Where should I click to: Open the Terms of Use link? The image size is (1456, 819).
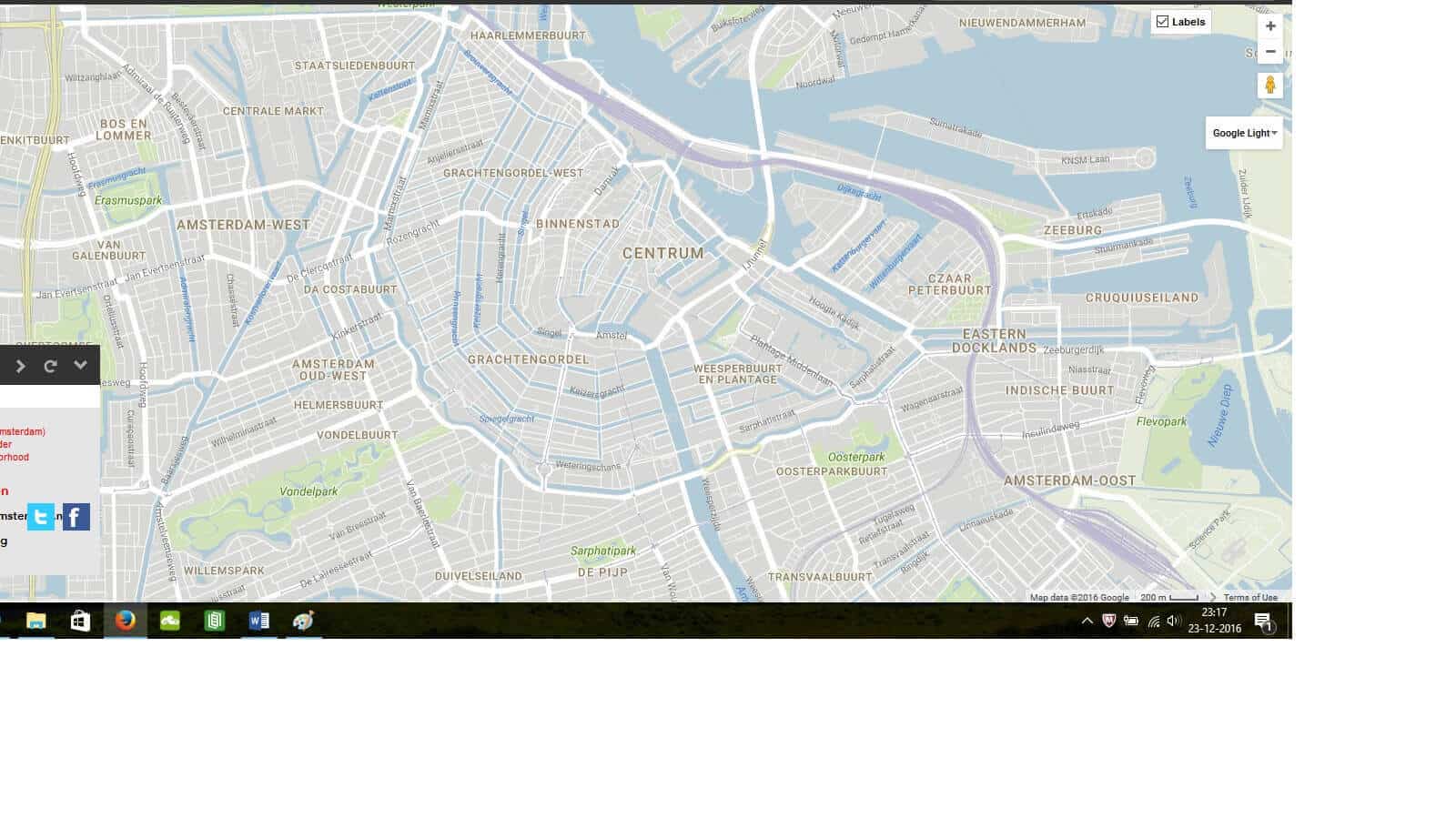click(1250, 598)
